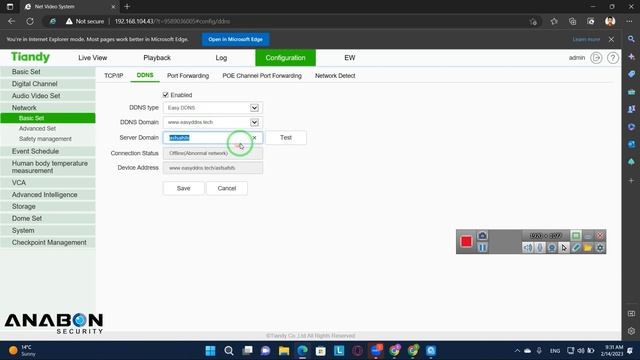
Task: Expand the Storage sidebar section
Action: (x=48, y=207)
